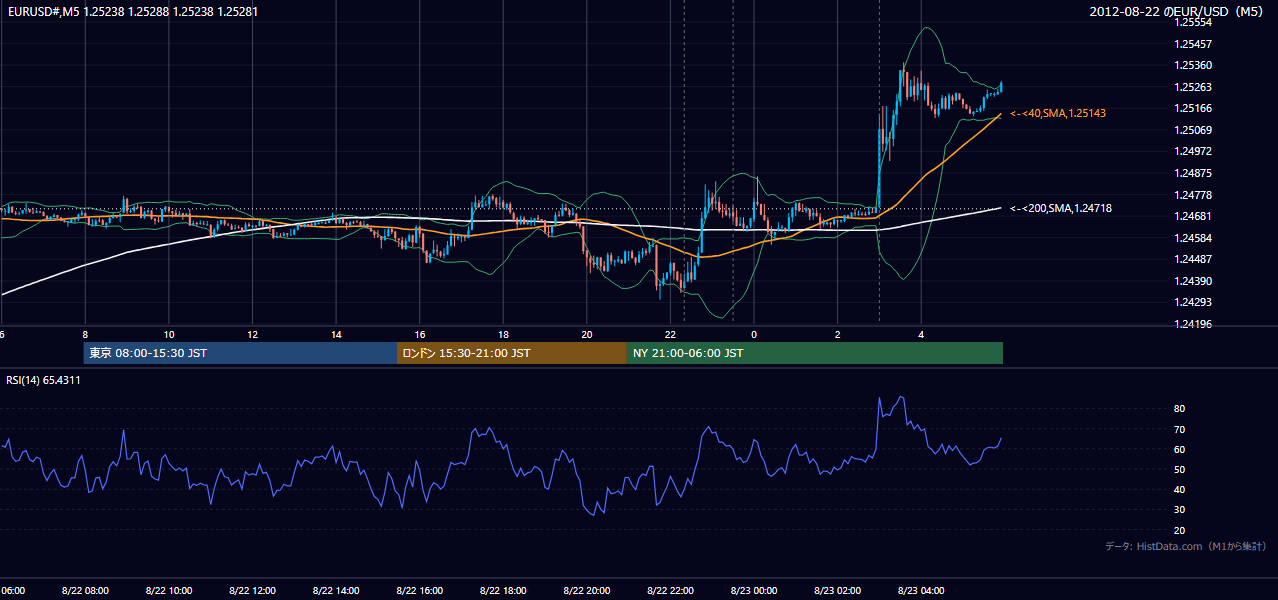This screenshot has width=1278, height=600.
Task: Click the RSI(14) 65.4311 indicator label
Action: click(x=44, y=380)
